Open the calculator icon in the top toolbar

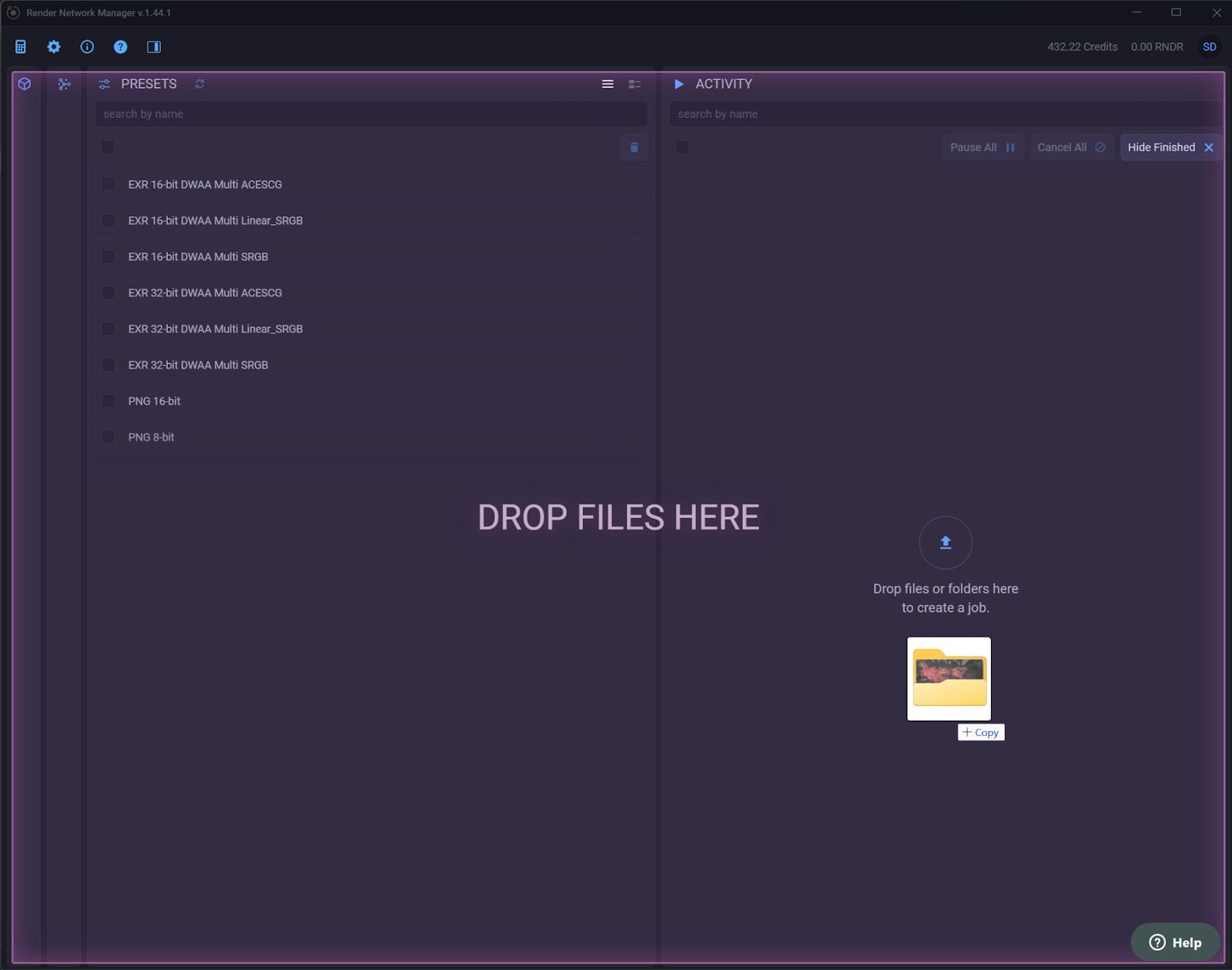pos(21,47)
